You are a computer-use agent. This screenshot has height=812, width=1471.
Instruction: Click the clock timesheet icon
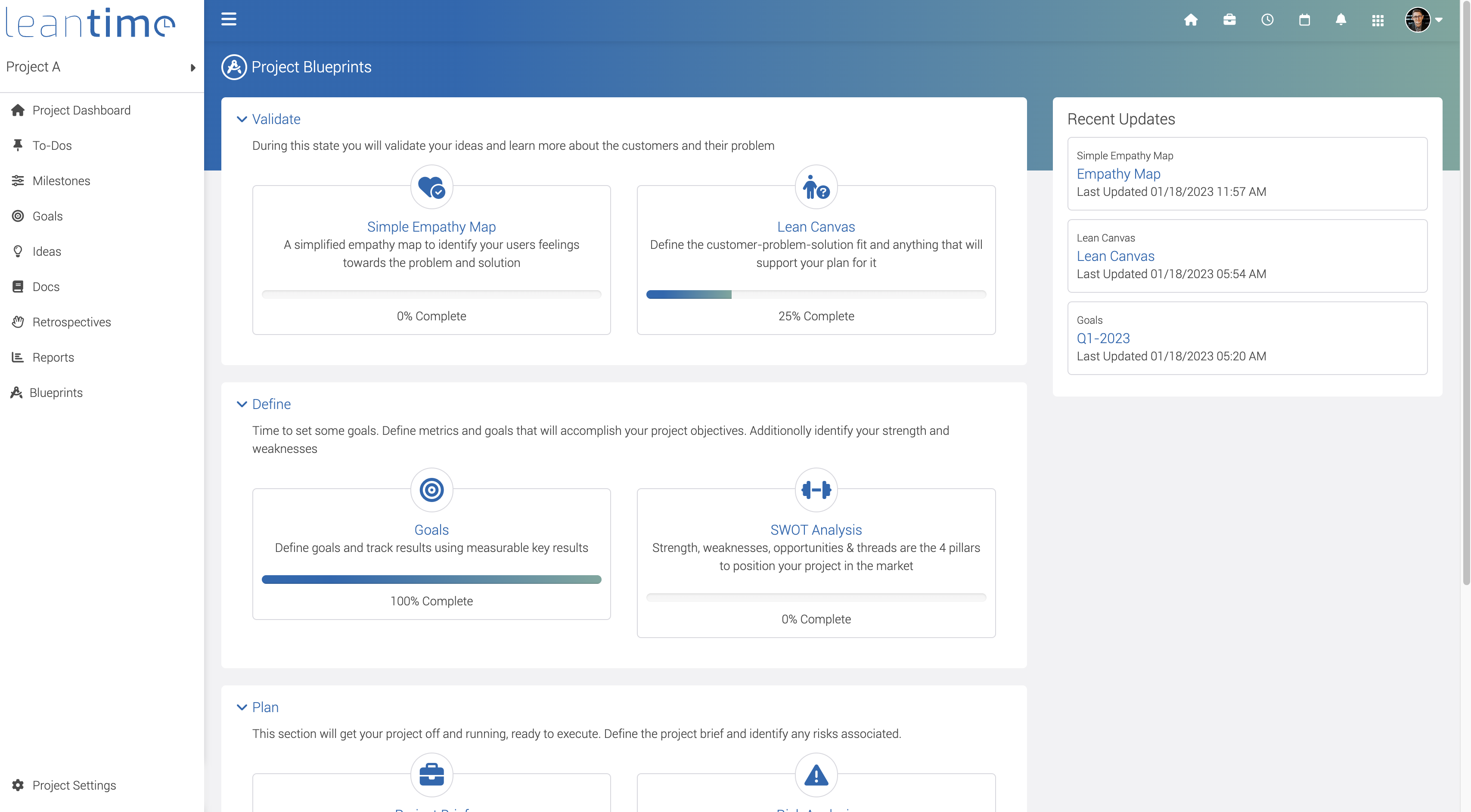1266,20
